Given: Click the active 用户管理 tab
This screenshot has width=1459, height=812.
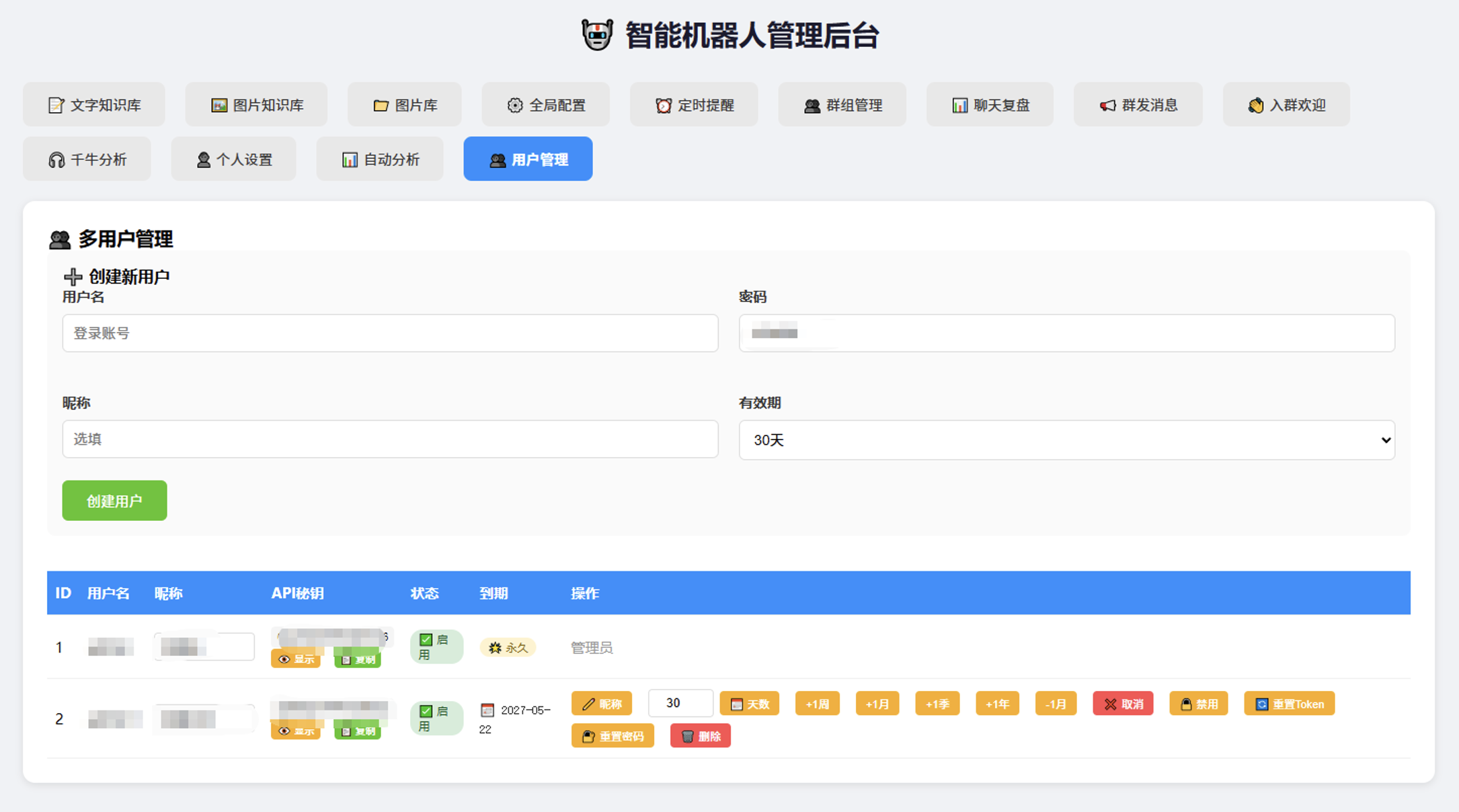Looking at the screenshot, I should pos(528,159).
